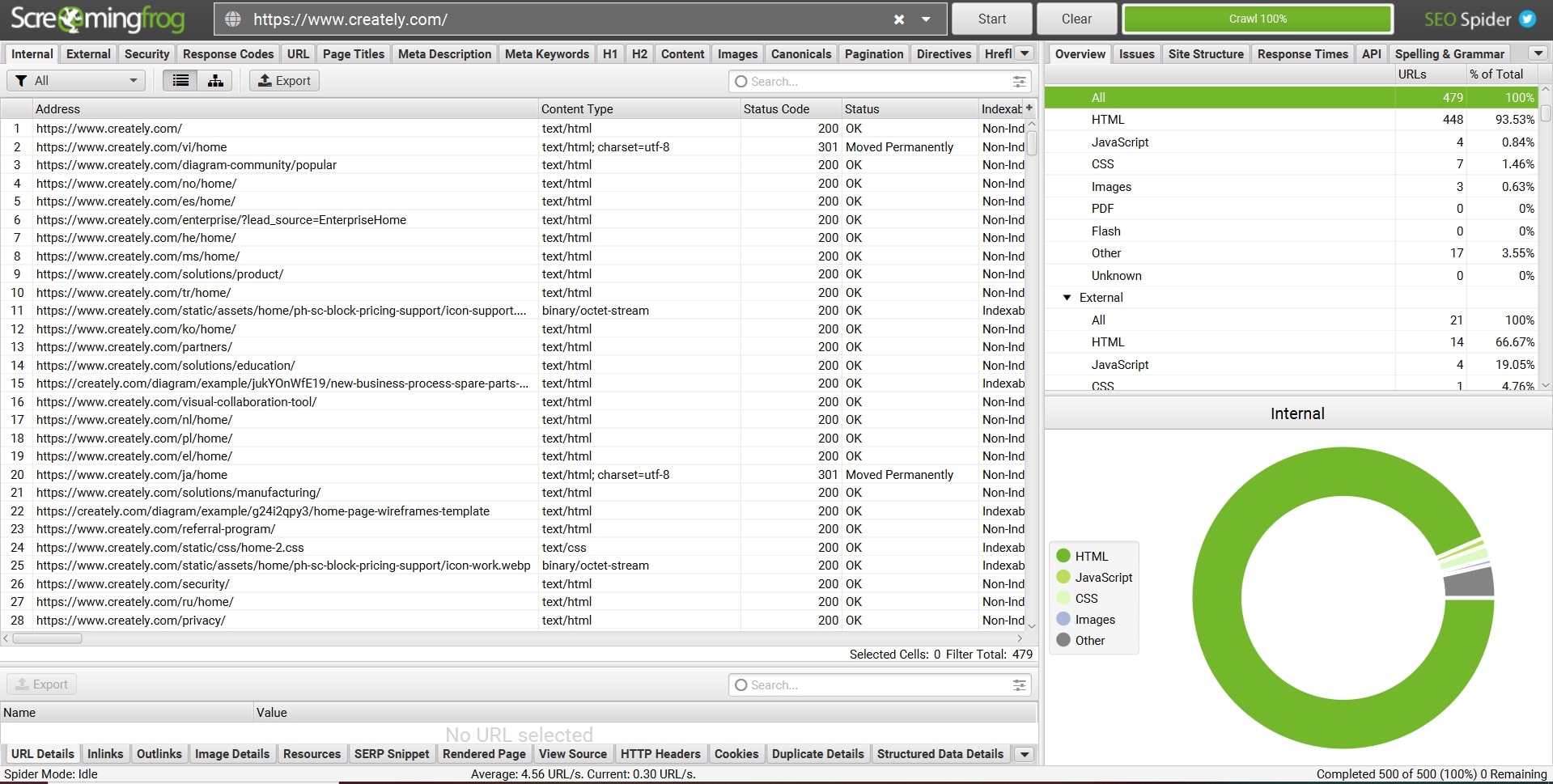Image resolution: width=1553 pixels, height=784 pixels.
Task: Open the Inlinks tab
Action: click(105, 754)
